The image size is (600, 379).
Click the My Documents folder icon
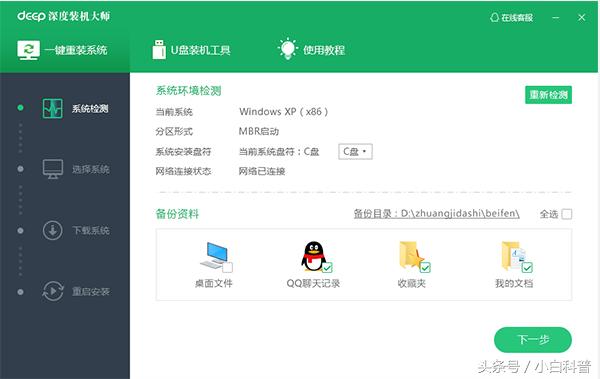(x=513, y=255)
